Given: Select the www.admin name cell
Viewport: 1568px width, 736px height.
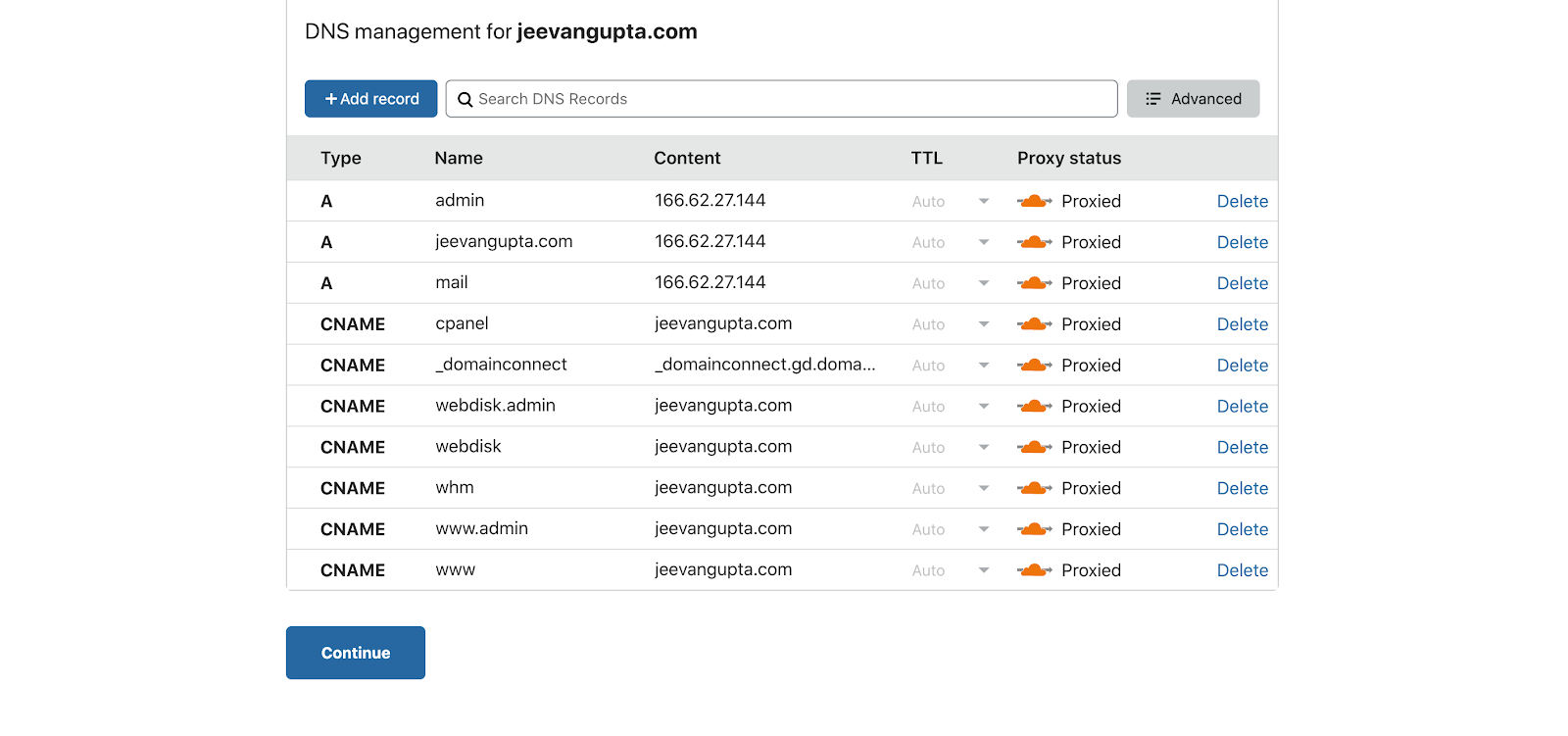Looking at the screenshot, I should coord(481,528).
